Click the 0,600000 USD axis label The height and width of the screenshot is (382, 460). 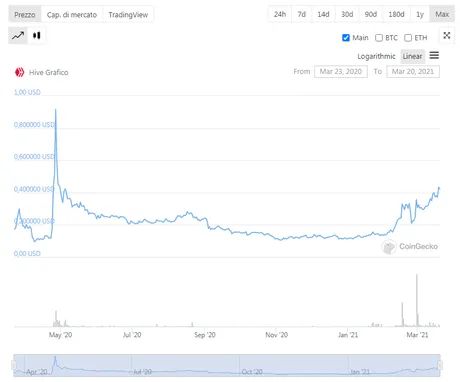pyautogui.click(x=34, y=157)
